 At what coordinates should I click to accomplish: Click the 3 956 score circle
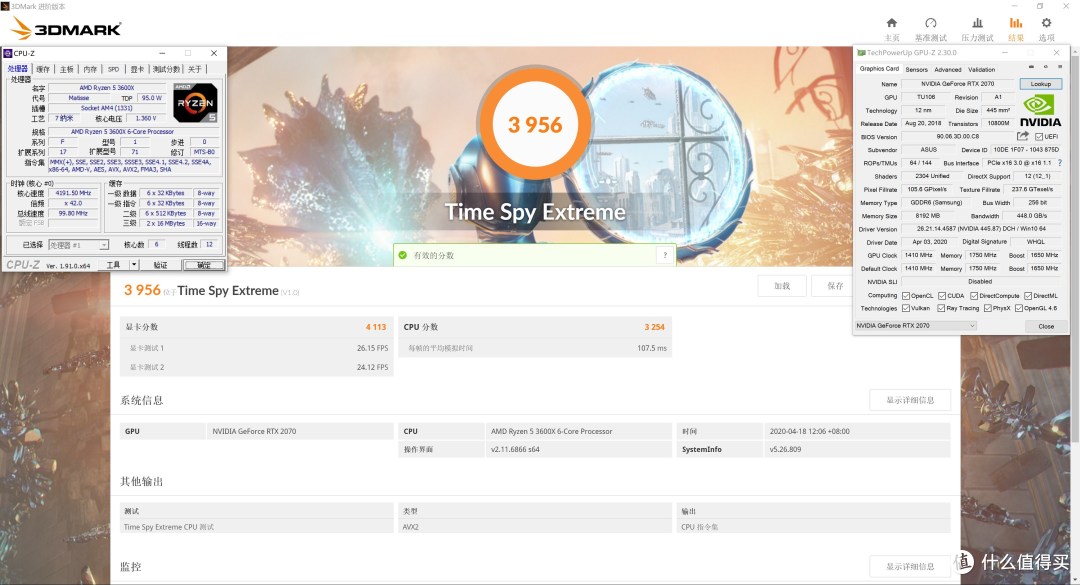pos(534,125)
